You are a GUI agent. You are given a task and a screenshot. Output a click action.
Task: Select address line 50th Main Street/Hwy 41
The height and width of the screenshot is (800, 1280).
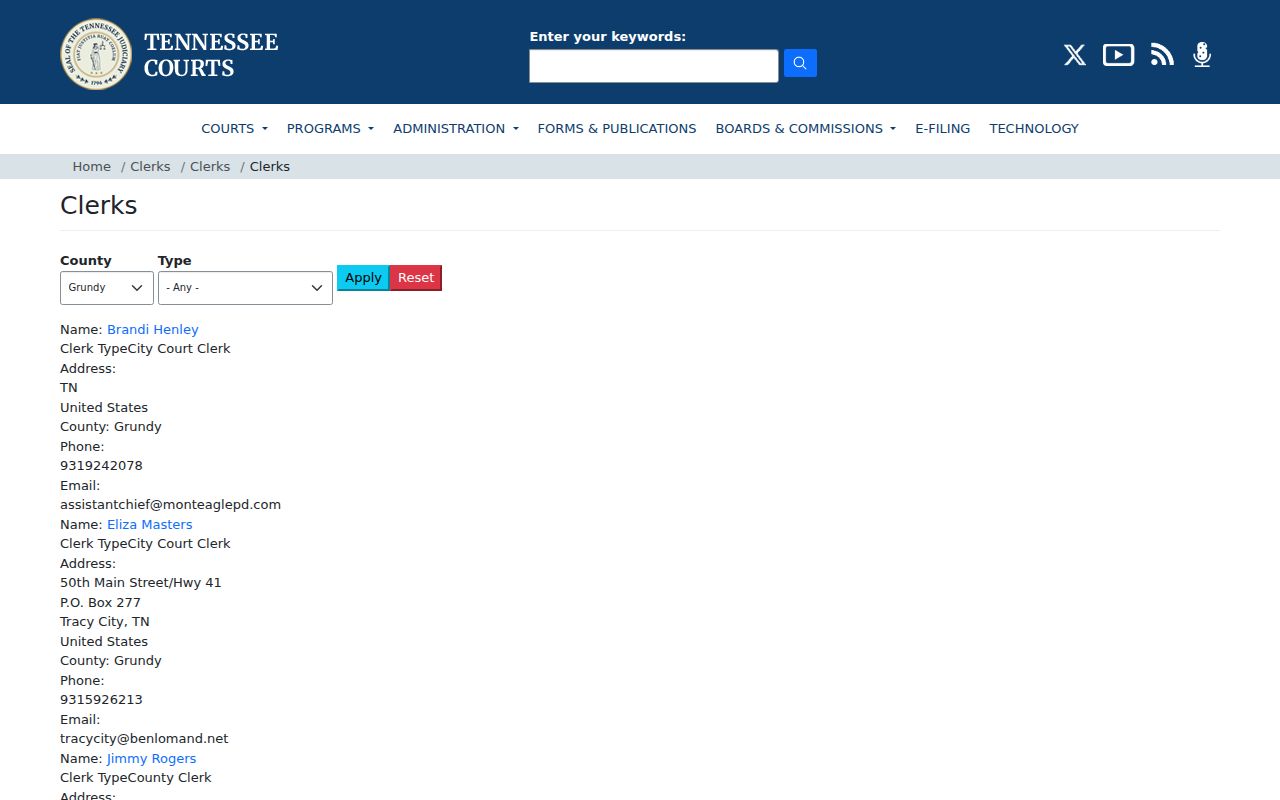point(141,582)
